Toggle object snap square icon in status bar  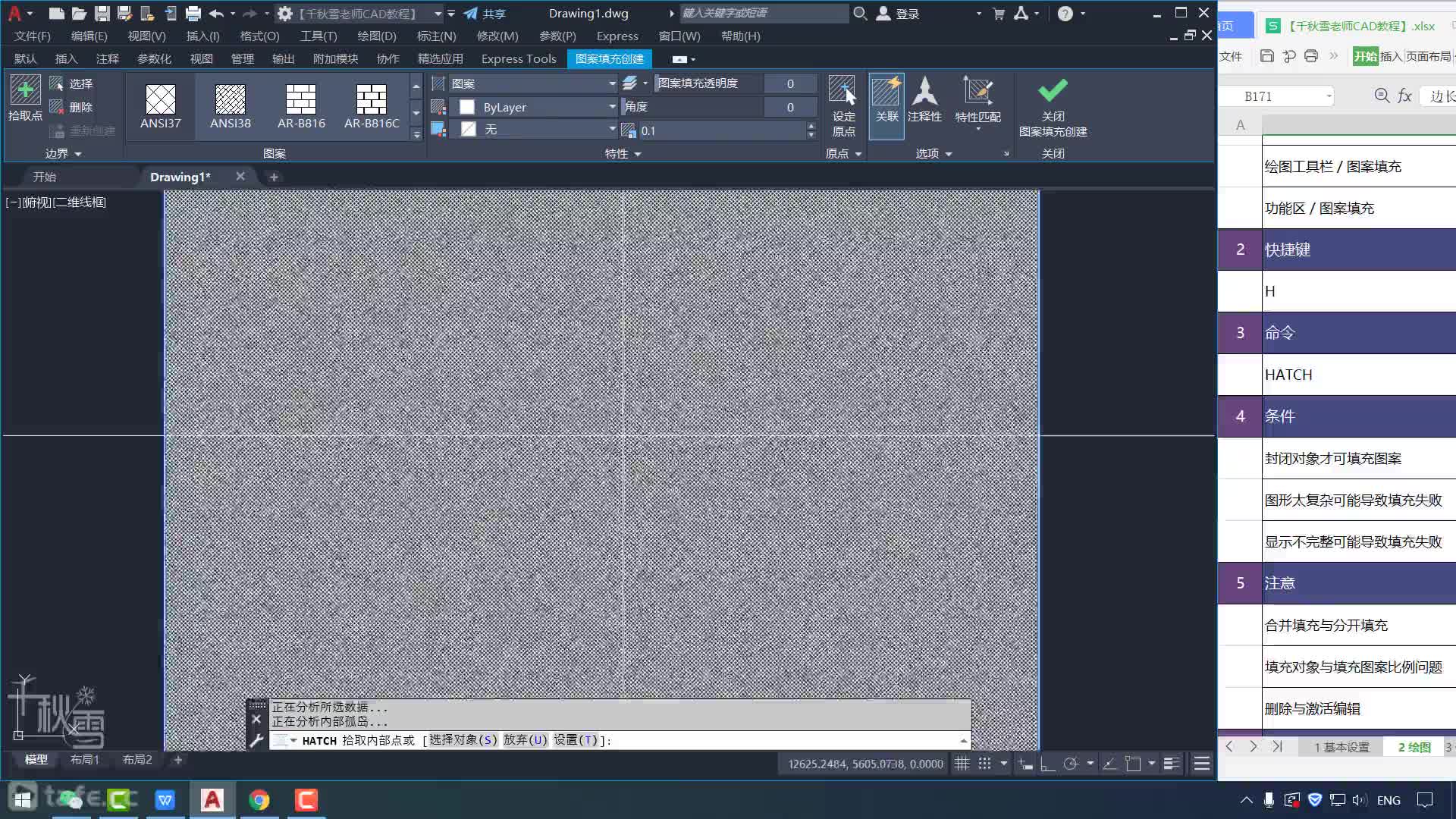coord(1133,764)
